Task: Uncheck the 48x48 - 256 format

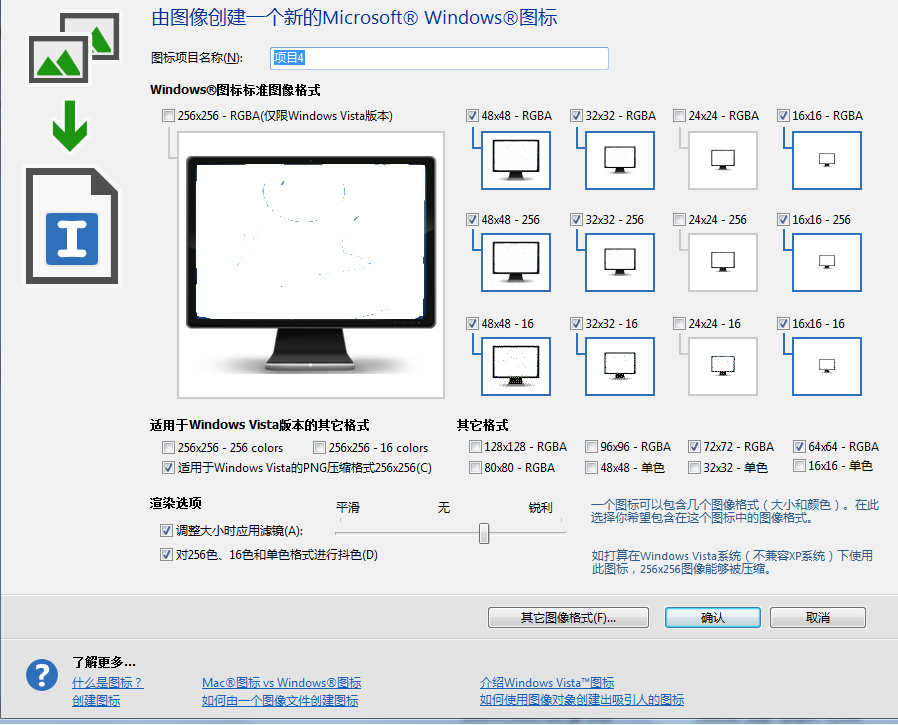Action: (472, 220)
